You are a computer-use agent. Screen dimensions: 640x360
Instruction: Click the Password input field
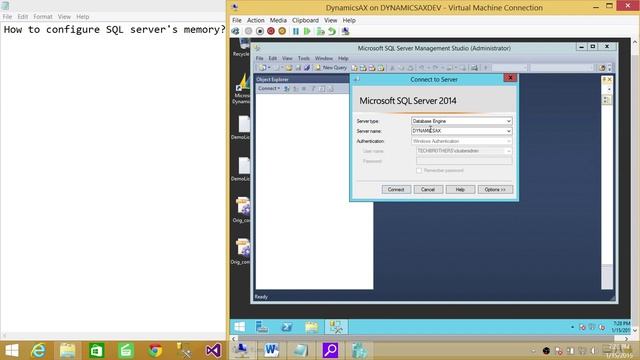(464, 161)
